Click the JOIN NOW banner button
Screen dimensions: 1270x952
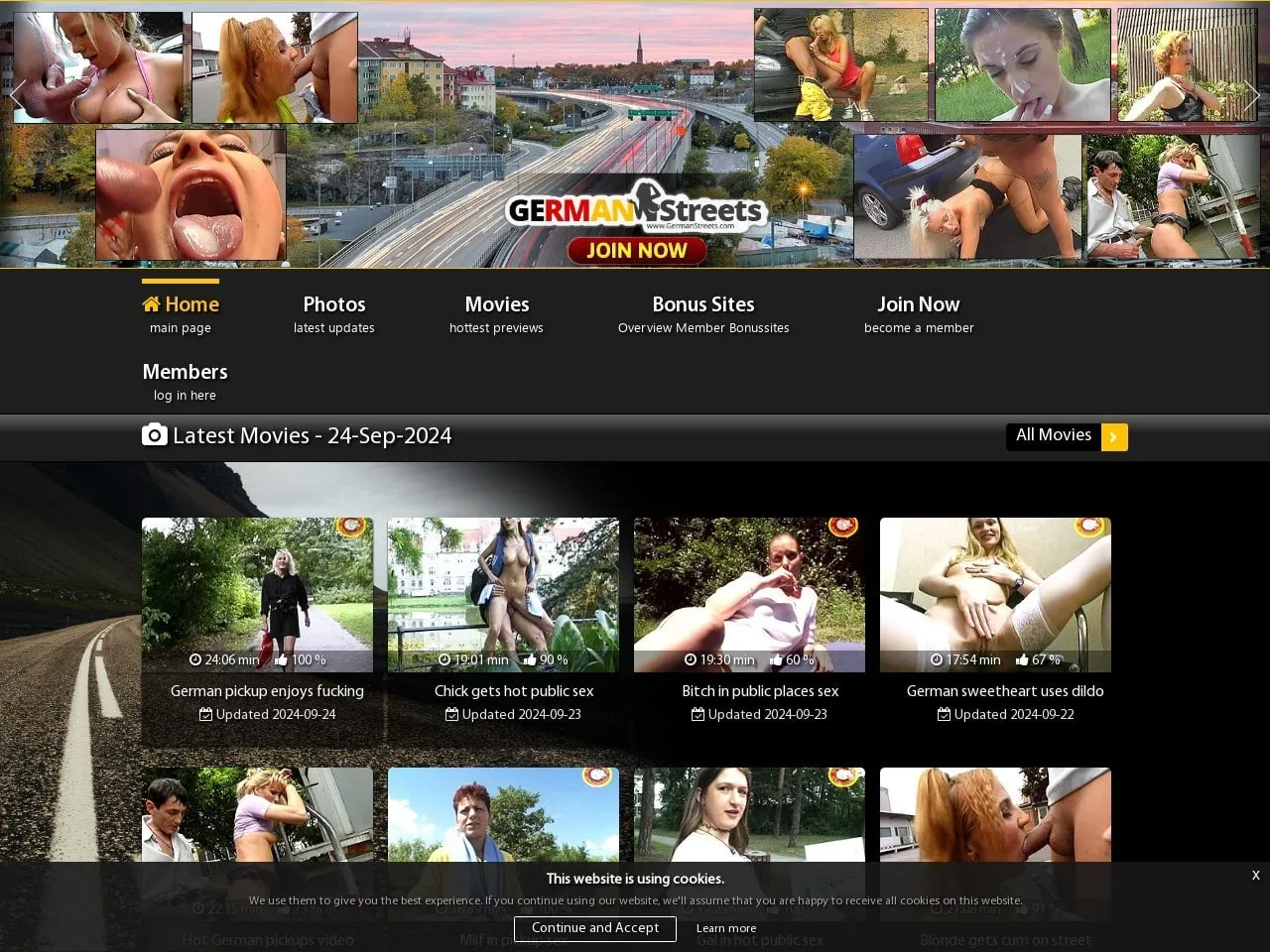636,250
